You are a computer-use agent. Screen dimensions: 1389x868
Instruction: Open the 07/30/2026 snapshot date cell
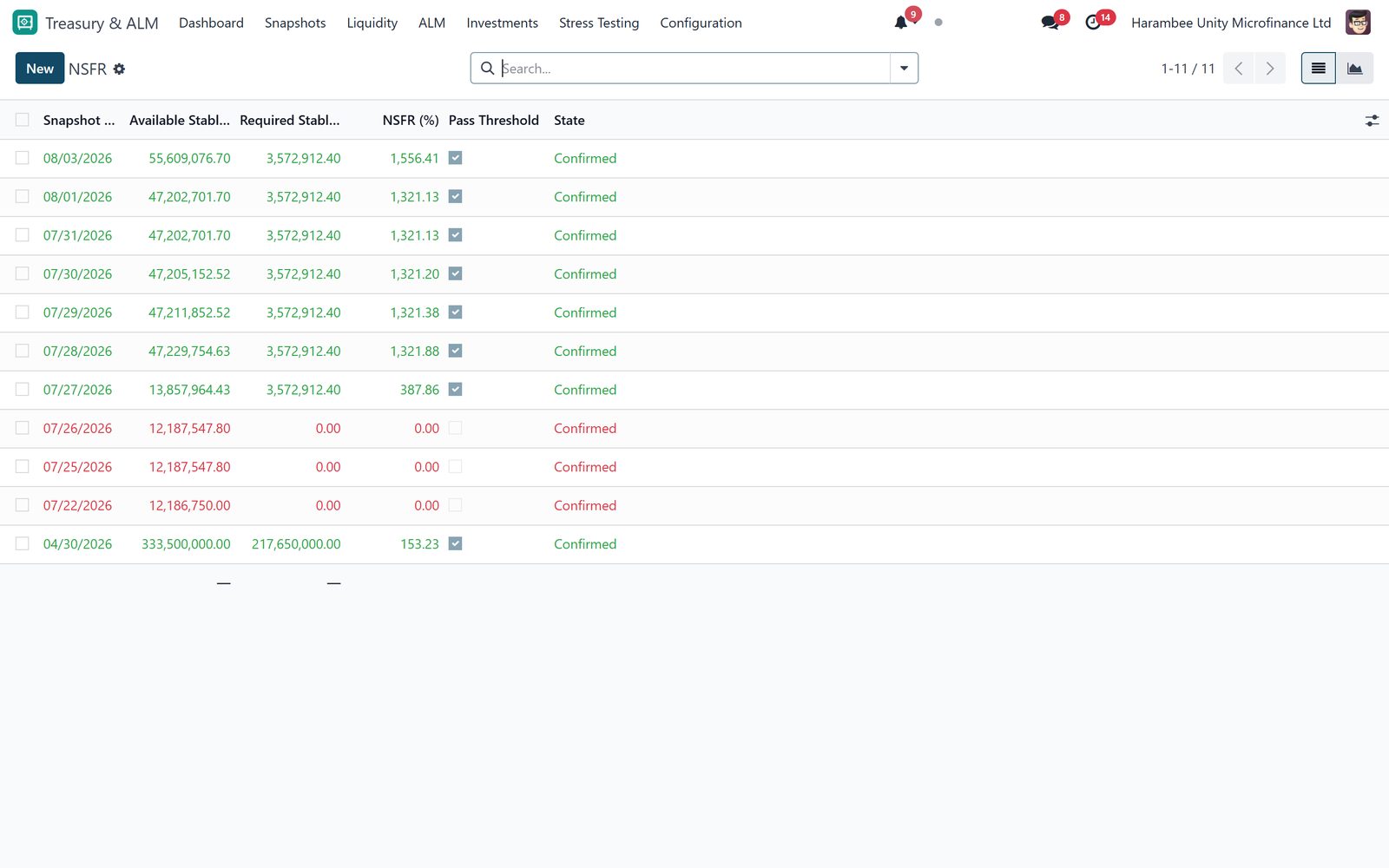(x=77, y=274)
